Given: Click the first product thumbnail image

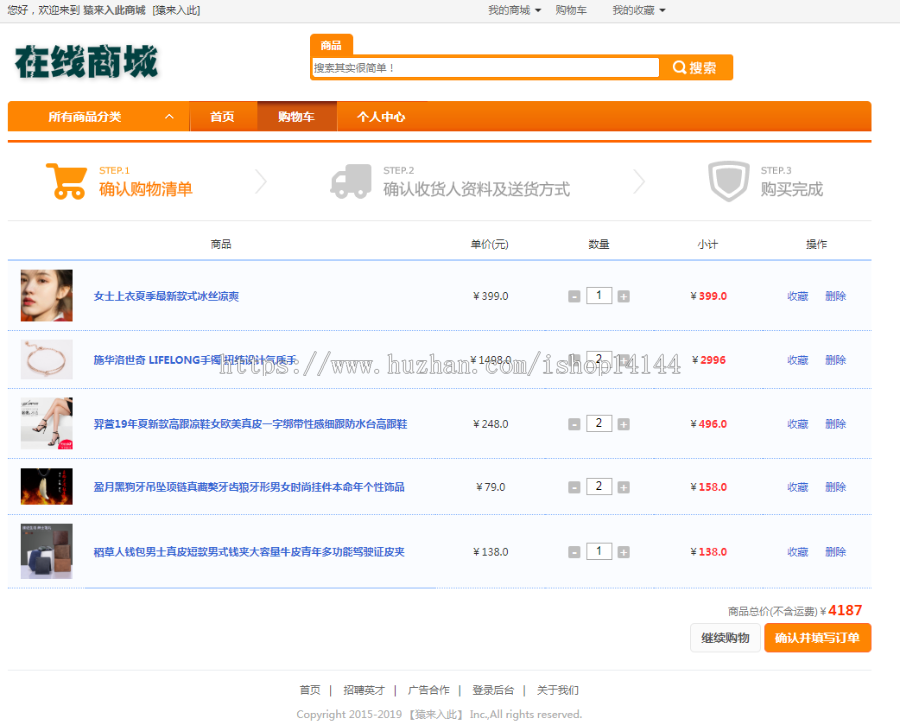Looking at the screenshot, I should pyautogui.click(x=45, y=295).
